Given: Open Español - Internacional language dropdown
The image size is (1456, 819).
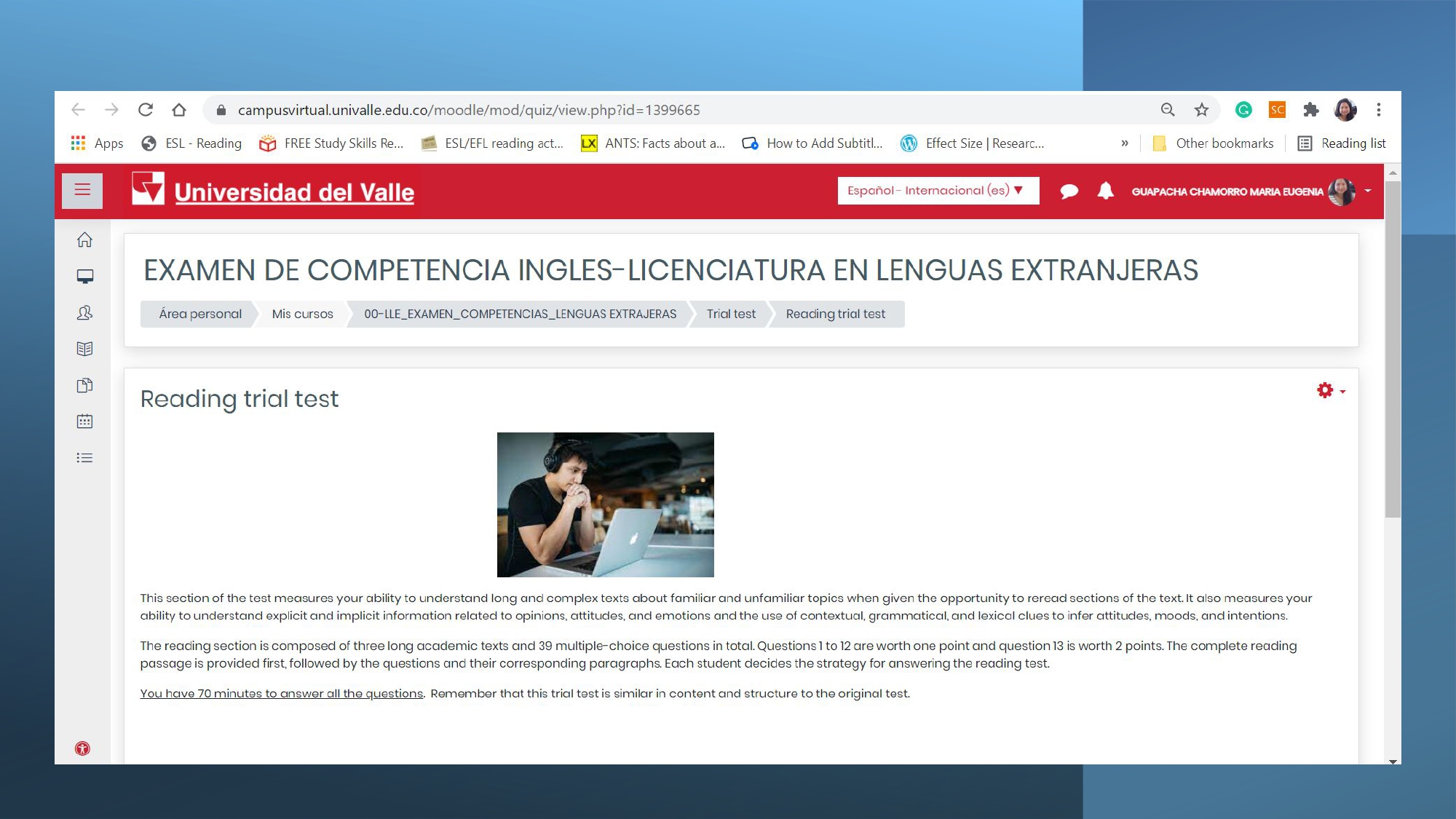Looking at the screenshot, I should [937, 191].
